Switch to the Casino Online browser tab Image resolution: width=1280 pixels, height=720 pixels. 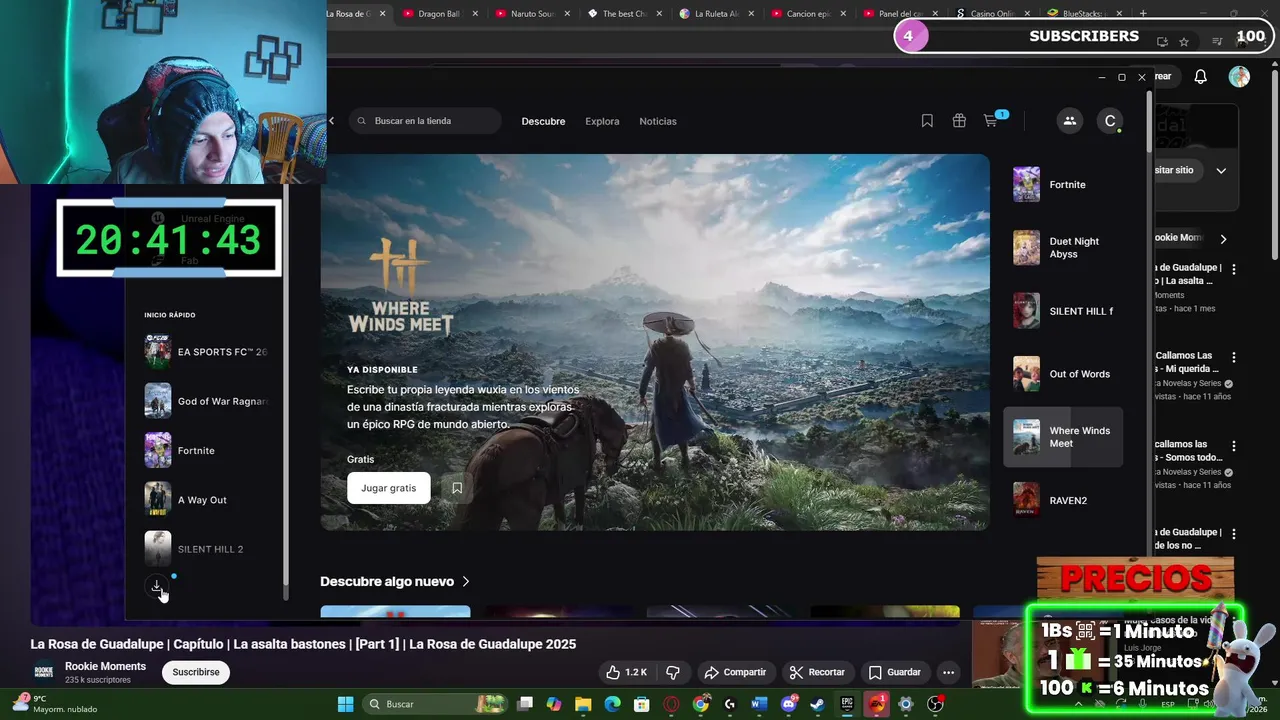(992, 14)
